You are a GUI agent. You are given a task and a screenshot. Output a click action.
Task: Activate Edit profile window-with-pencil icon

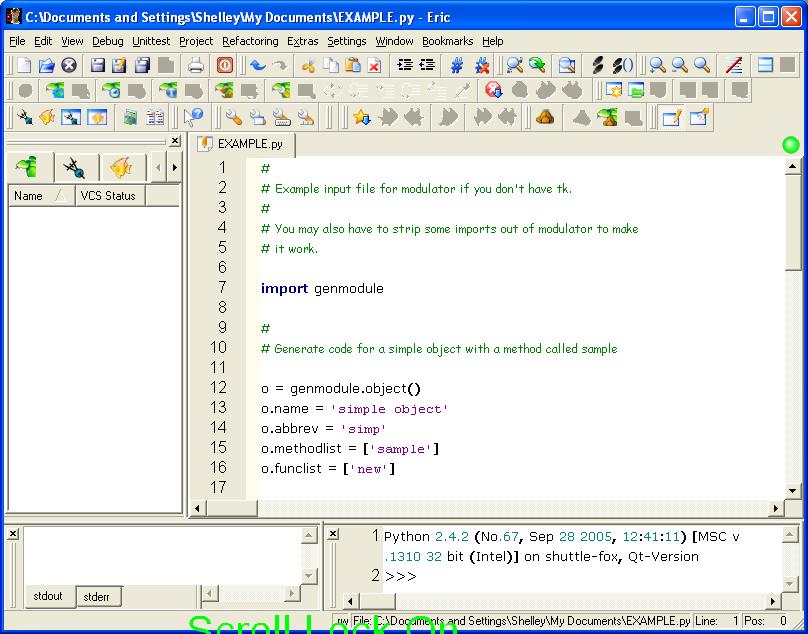click(x=672, y=118)
